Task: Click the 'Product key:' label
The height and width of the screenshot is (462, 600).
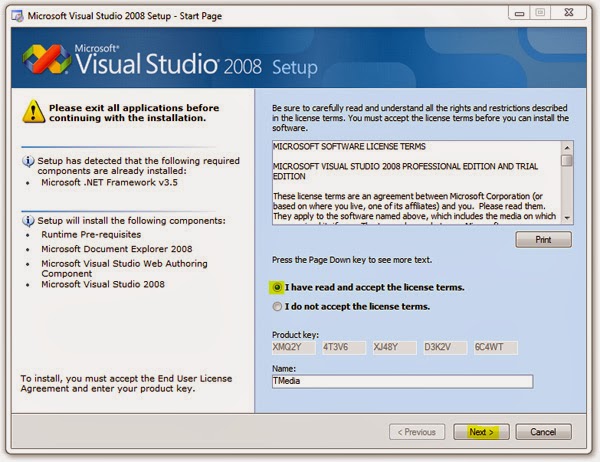Action: [295, 335]
